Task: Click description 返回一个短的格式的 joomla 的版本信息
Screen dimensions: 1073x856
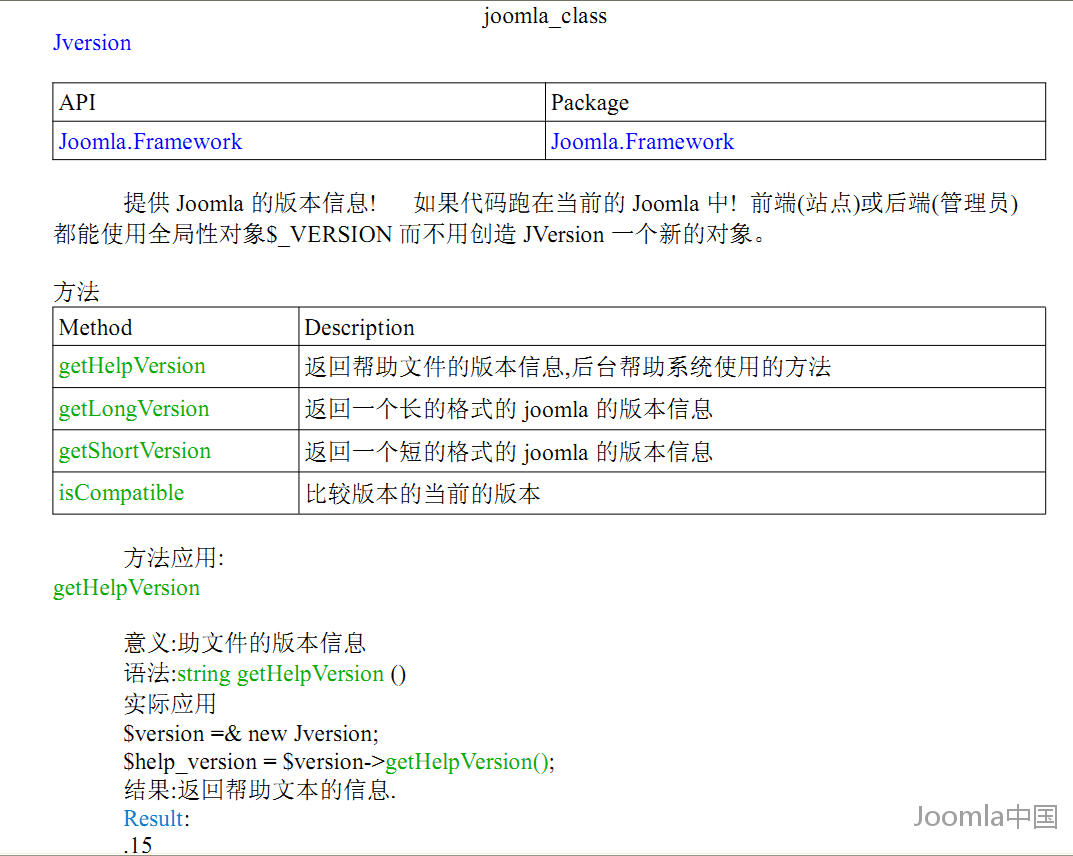Action: [x=508, y=452]
